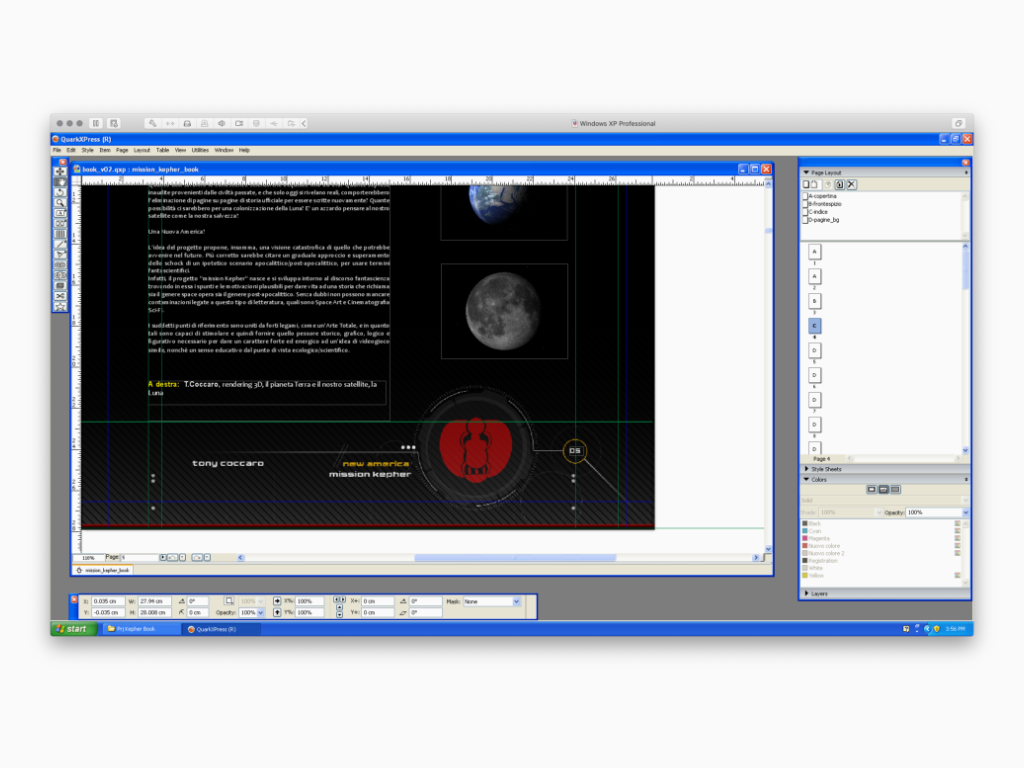The height and width of the screenshot is (768, 1024).
Task: Select the Composition Zones tool
Action: 60,286
